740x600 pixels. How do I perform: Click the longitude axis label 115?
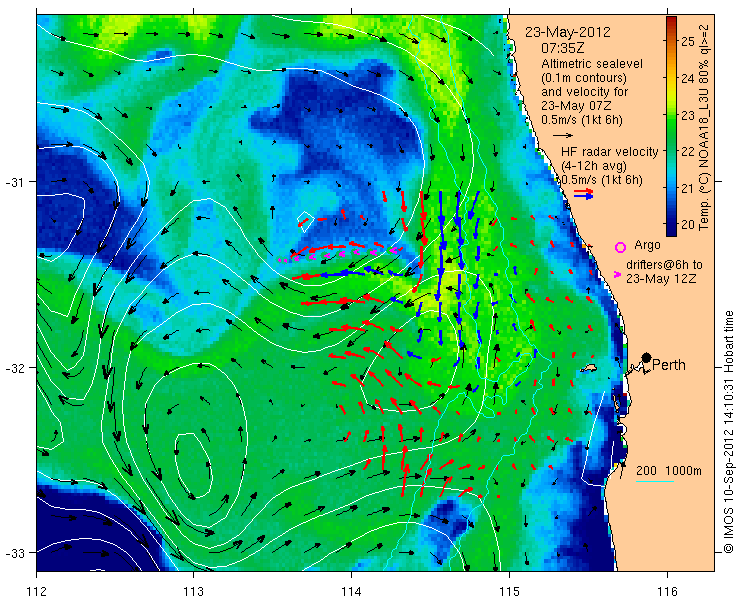(509, 591)
